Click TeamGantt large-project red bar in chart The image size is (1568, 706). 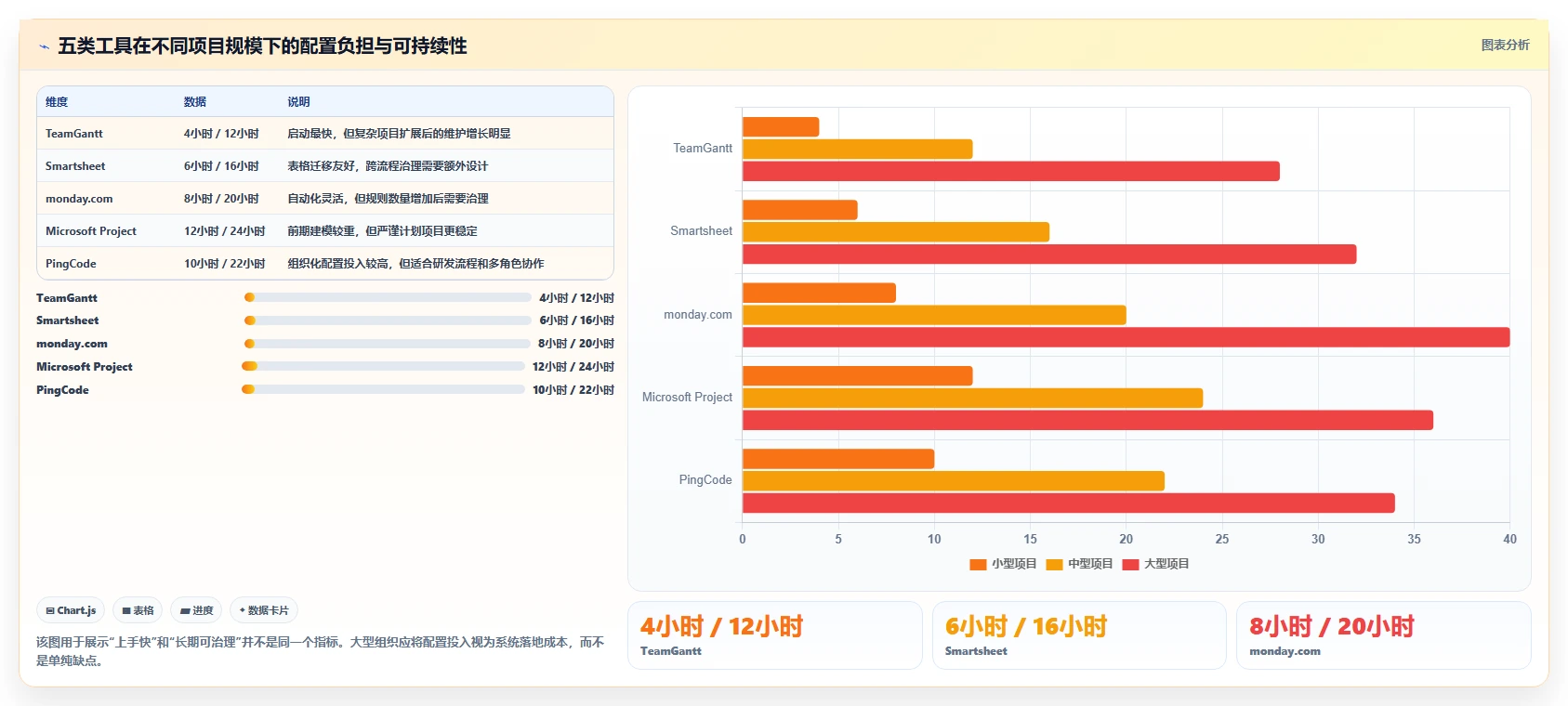tap(1011, 171)
